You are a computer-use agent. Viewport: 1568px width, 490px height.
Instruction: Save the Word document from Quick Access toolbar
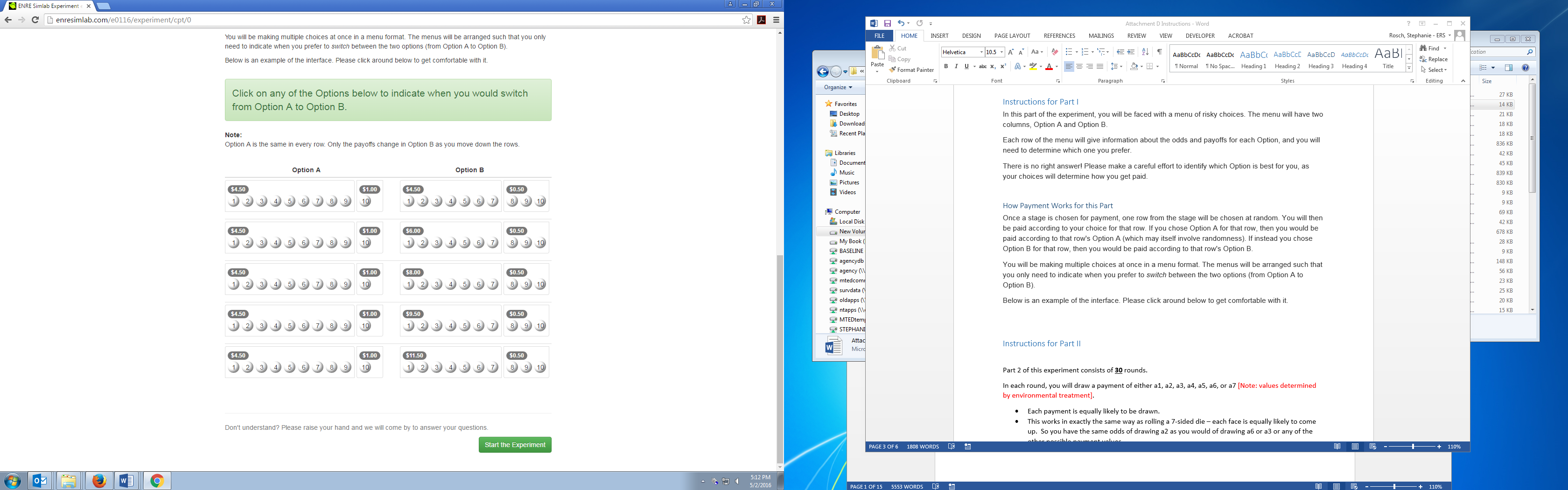coord(888,23)
